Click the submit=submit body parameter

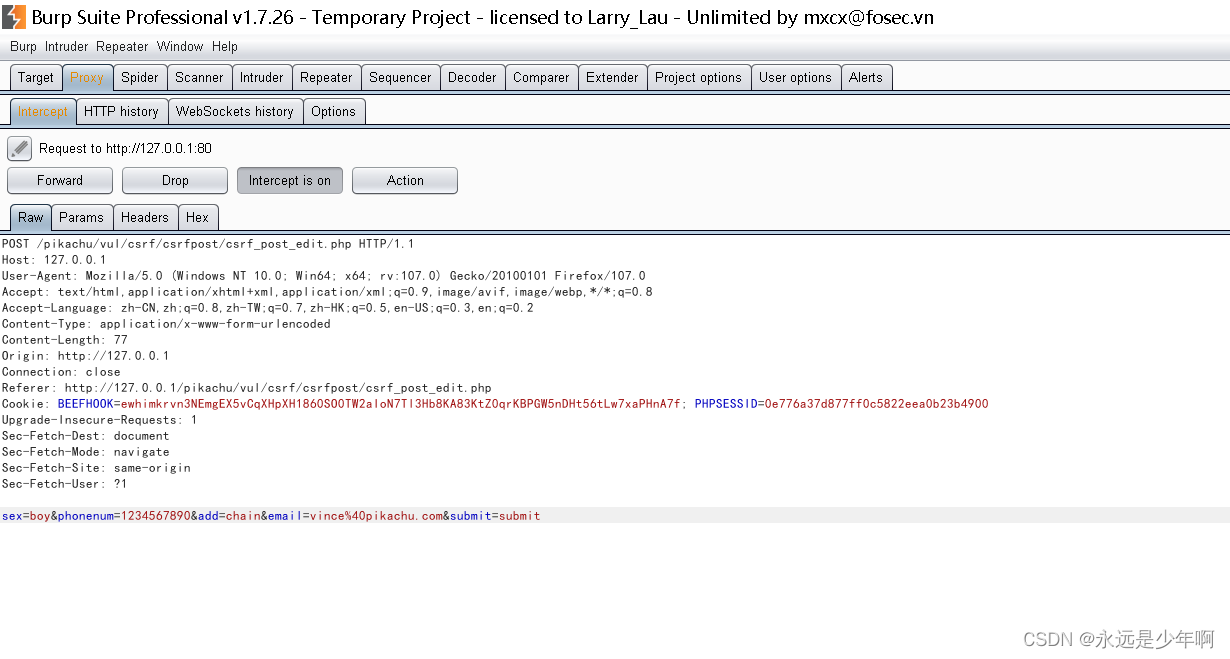(495, 516)
